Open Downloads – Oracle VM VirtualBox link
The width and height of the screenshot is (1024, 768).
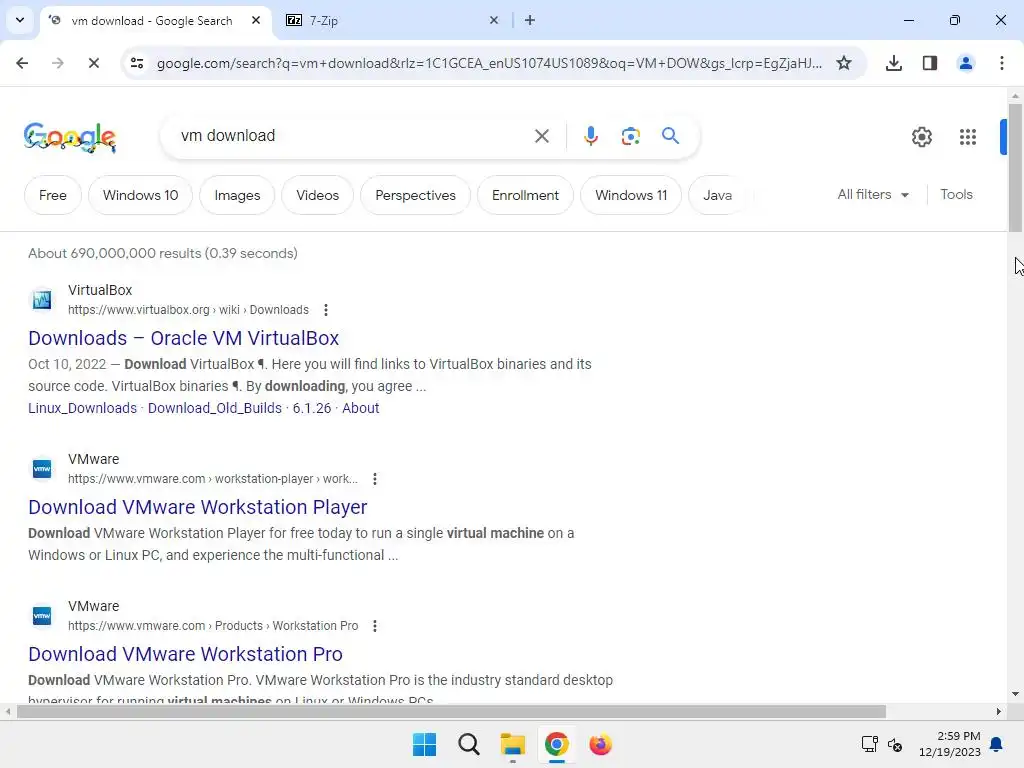[184, 338]
